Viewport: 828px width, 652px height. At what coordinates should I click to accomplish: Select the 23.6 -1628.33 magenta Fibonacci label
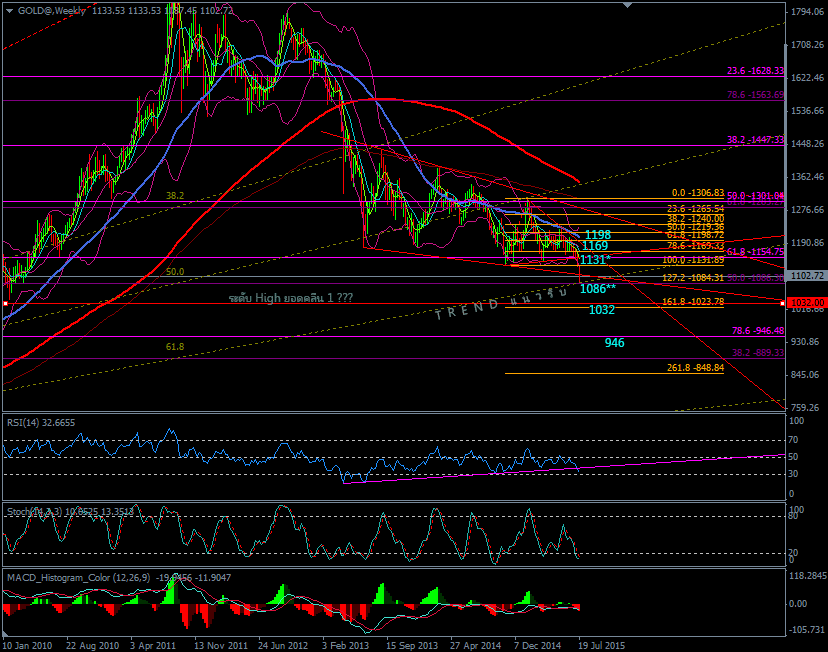[x=755, y=71]
